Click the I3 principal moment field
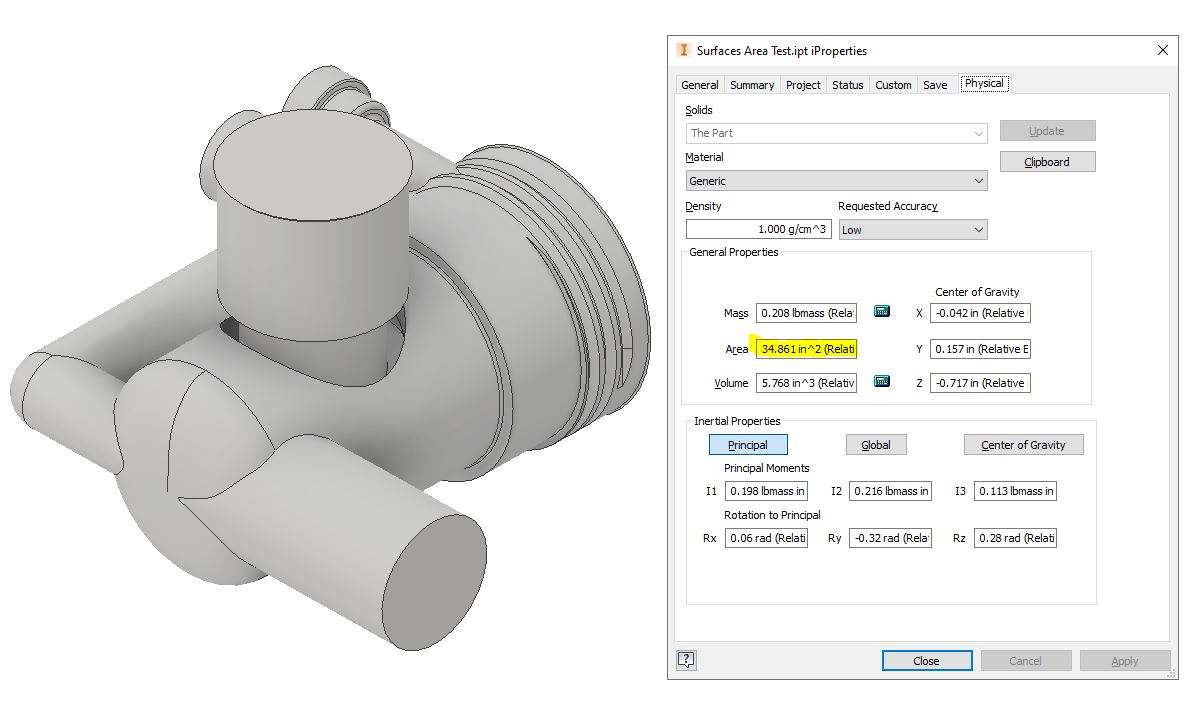Viewport: 1194px width, 712px height. pyautogui.click(x=1015, y=491)
